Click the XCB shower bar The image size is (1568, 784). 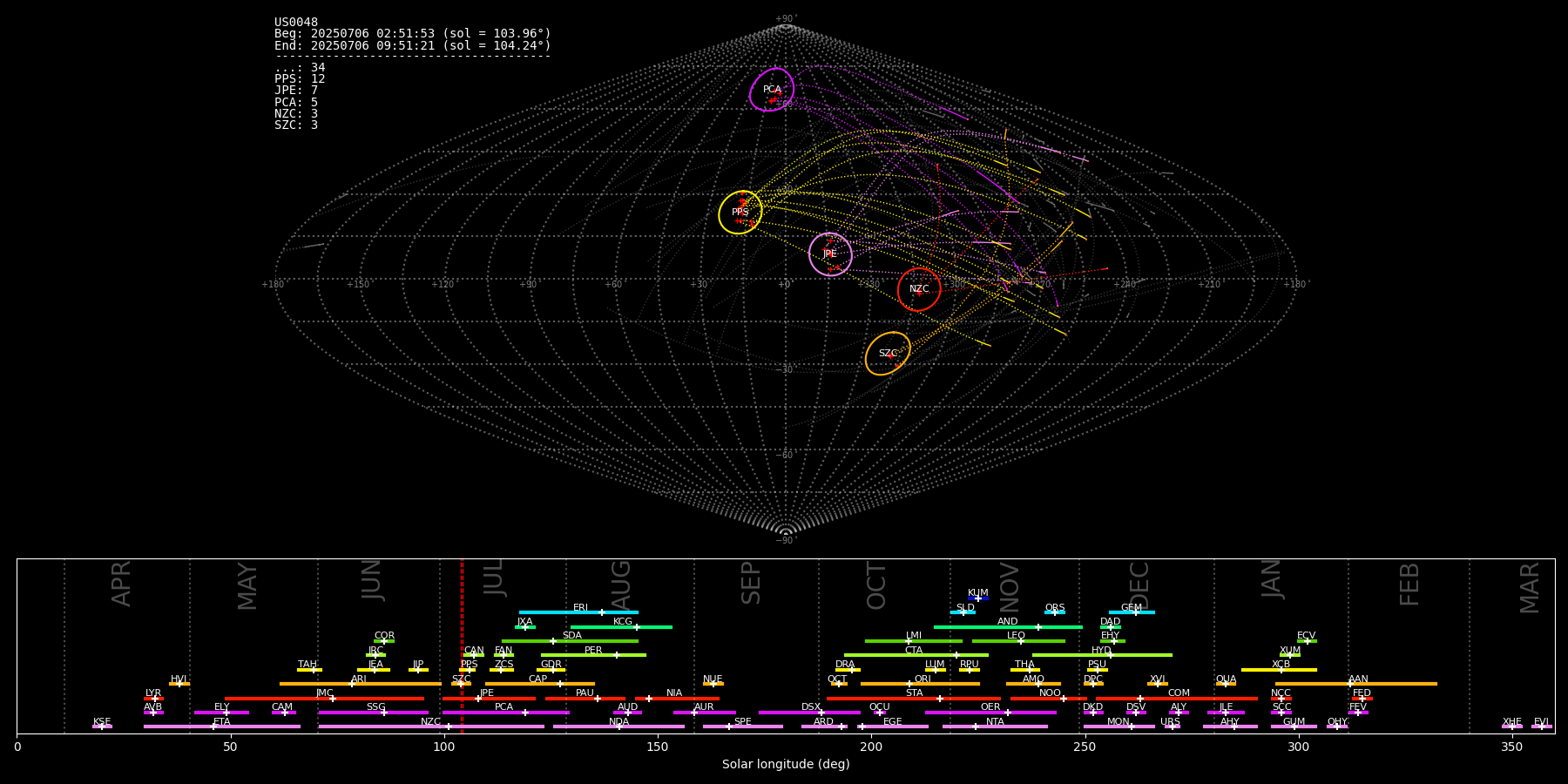click(1279, 670)
